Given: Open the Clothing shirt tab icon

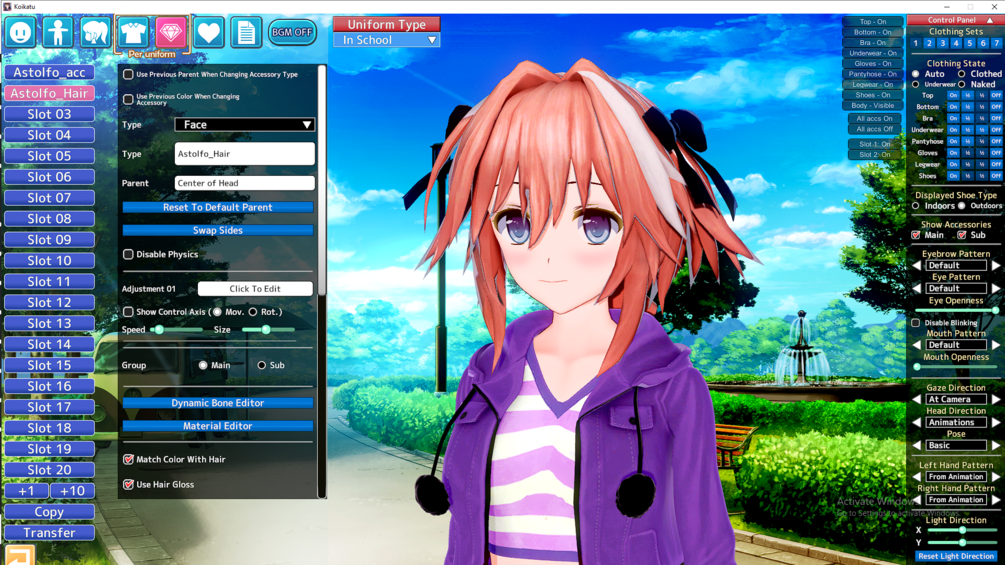Looking at the screenshot, I should coord(133,32).
